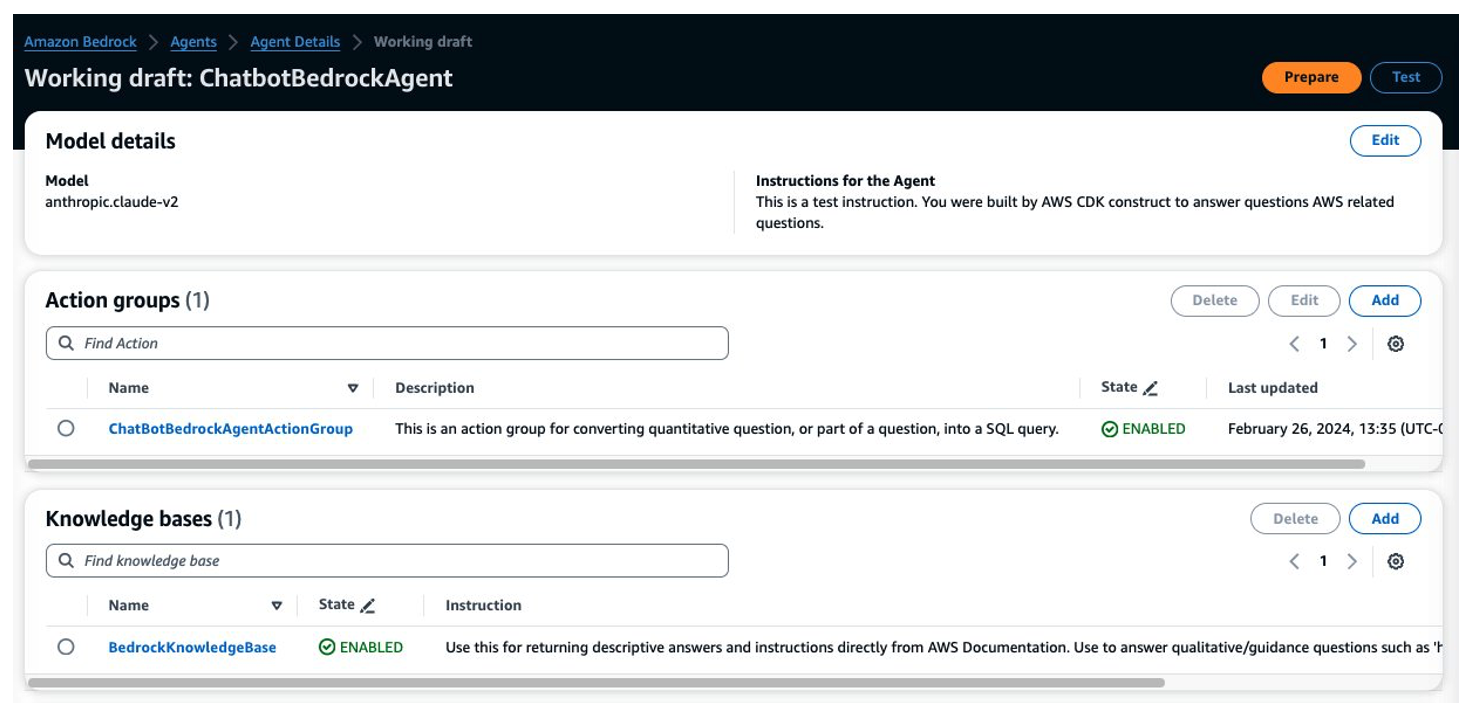The width and height of the screenshot is (1471, 703).
Task: Go to next page in Action groups
Action: pyautogui.click(x=1352, y=344)
